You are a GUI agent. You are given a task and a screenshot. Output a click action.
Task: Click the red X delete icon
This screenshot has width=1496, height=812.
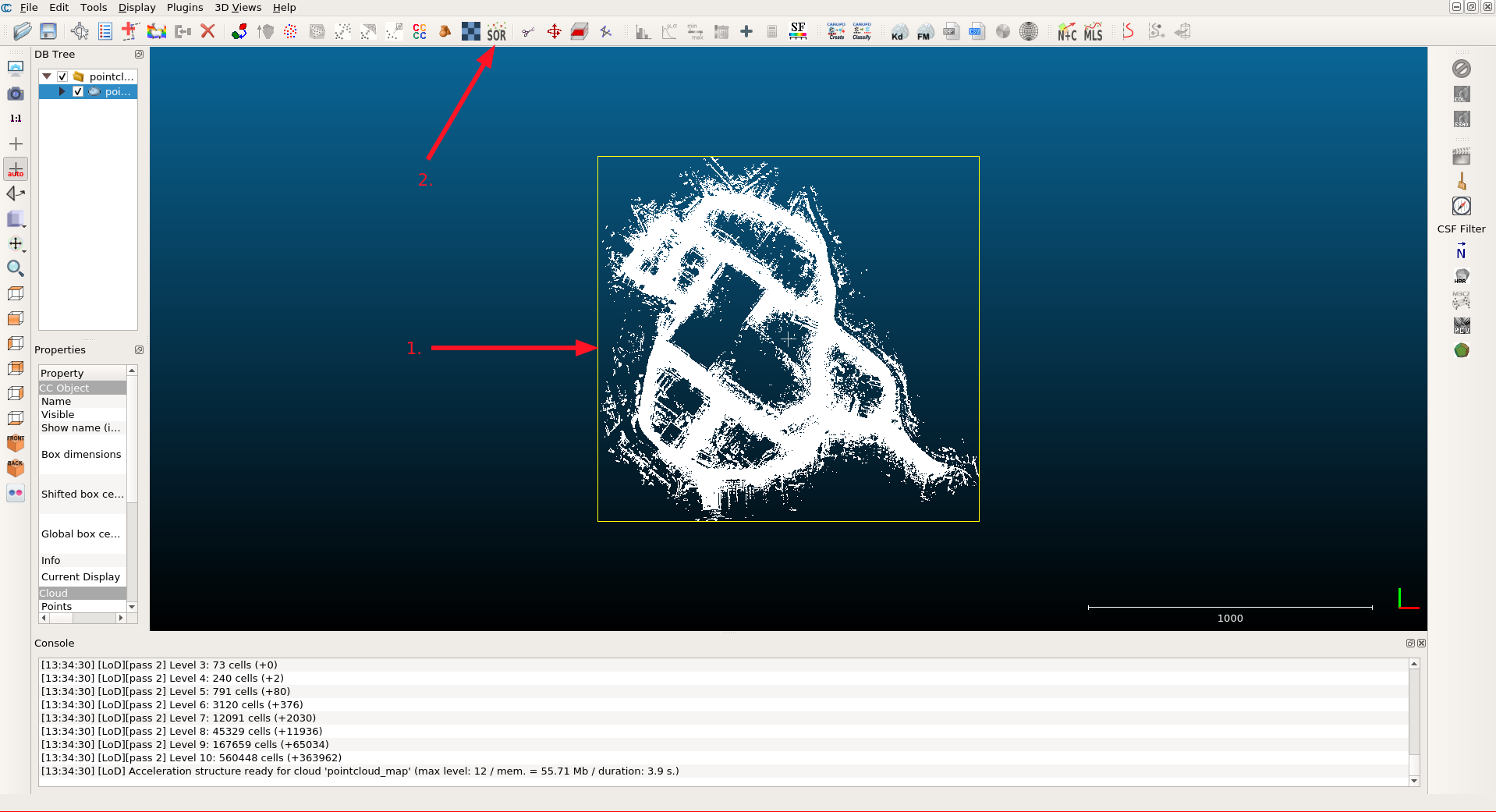(207, 32)
